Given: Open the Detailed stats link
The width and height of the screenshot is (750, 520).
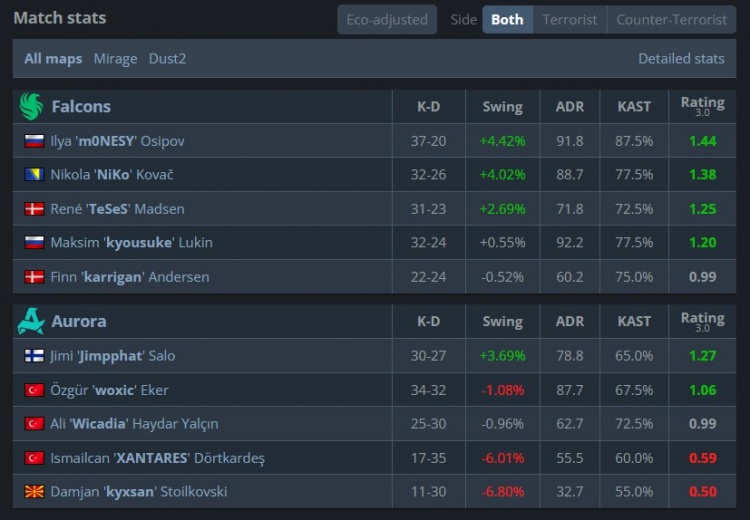Looking at the screenshot, I should (681, 59).
